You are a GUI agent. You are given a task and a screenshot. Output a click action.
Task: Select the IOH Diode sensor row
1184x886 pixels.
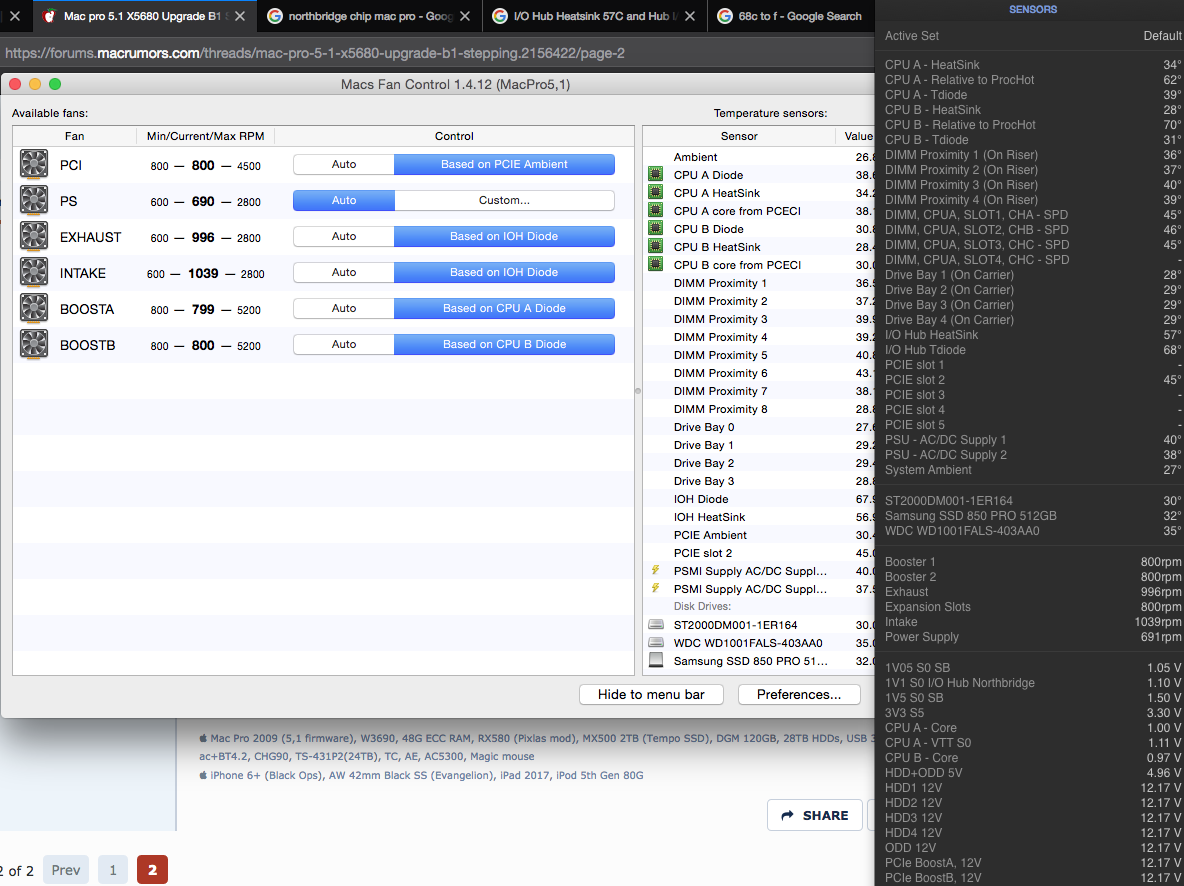pyautogui.click(x=758, y=499)
